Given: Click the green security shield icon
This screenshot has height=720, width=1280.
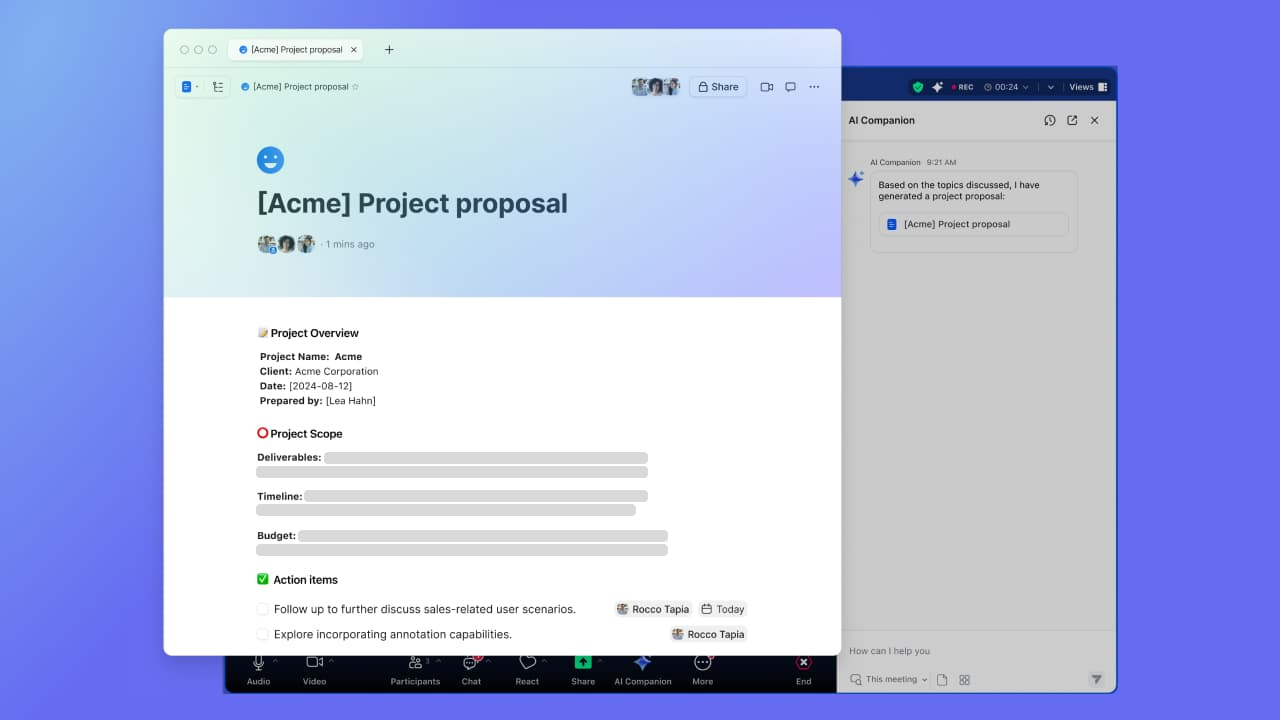Looking at the screenshot, I should point(918,87).
